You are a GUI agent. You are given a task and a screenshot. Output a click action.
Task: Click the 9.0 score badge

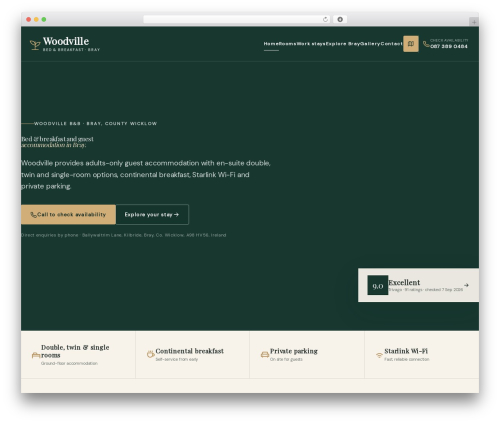pos(378,285)
